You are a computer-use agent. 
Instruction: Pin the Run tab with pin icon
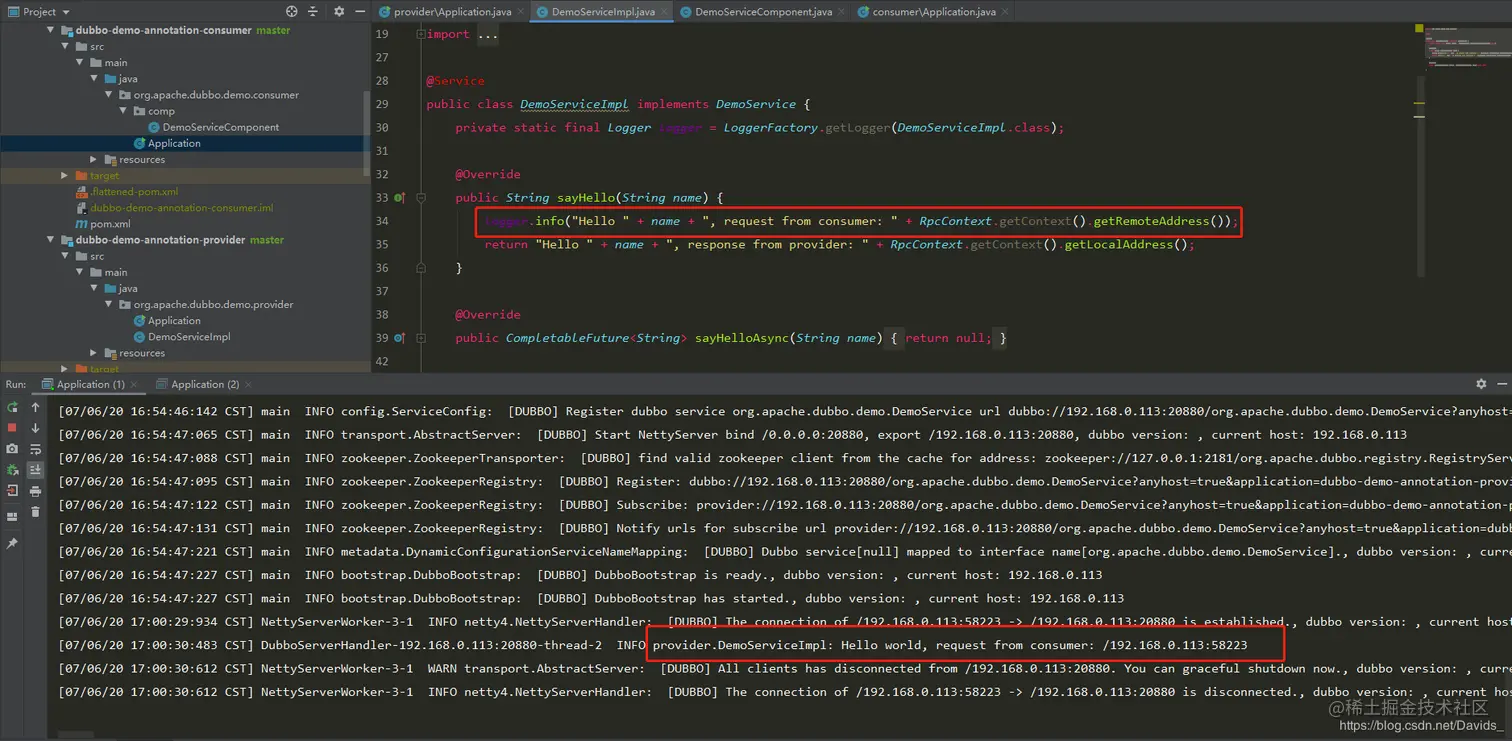click(x=12, y=544)
